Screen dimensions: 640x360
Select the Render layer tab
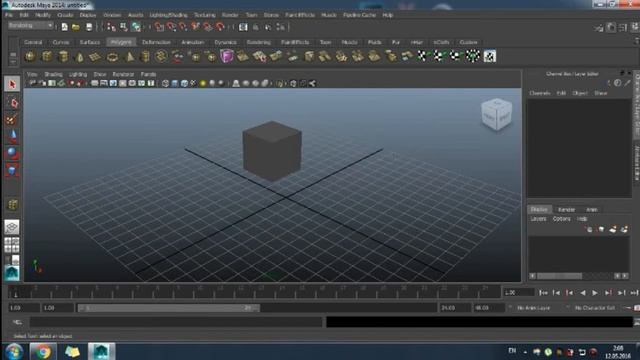(x=567, y=209)
